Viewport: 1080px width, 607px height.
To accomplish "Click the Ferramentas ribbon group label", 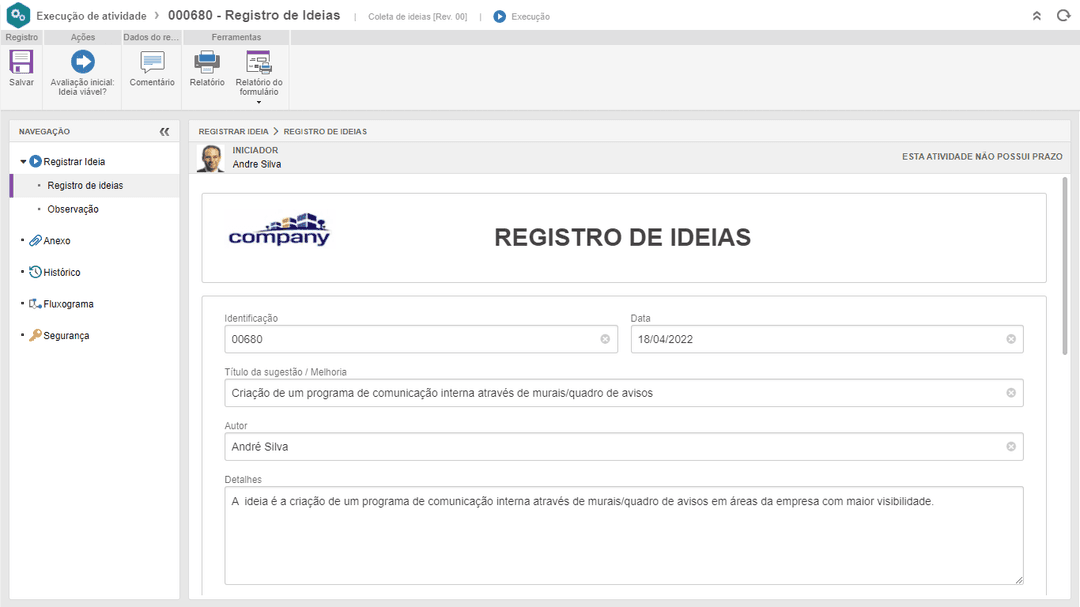I will pos(236,37).
